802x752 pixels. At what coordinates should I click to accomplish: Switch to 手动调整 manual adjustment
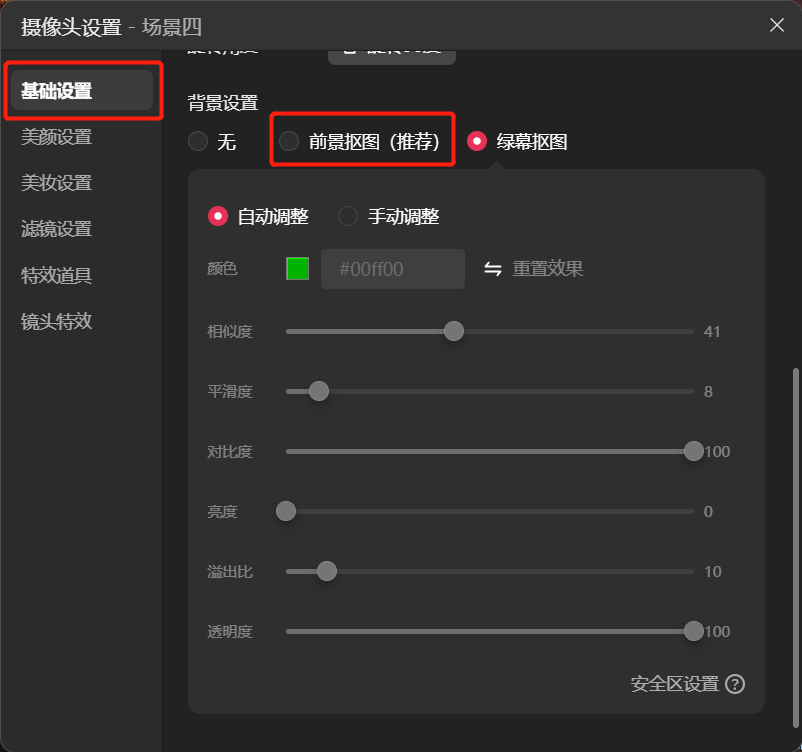(348, 216)
